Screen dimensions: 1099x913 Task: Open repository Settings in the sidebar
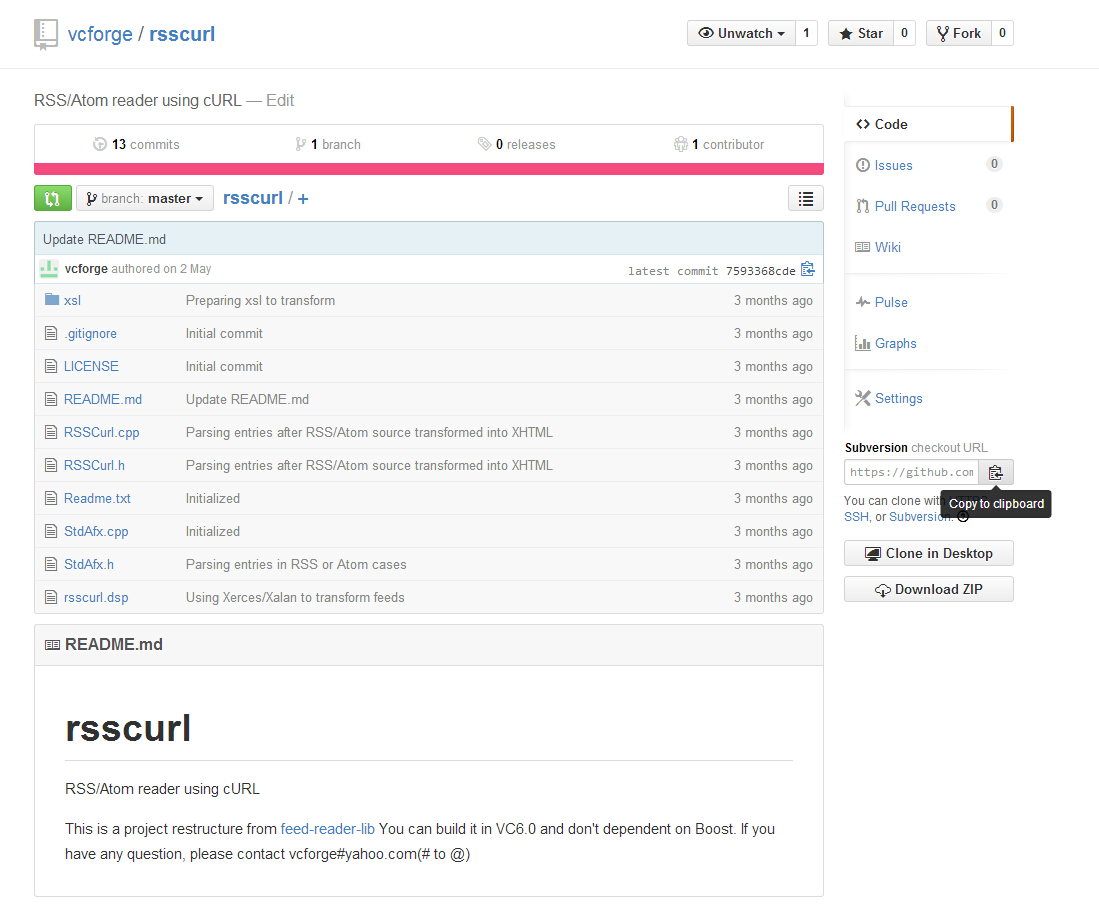click(928, 399)
